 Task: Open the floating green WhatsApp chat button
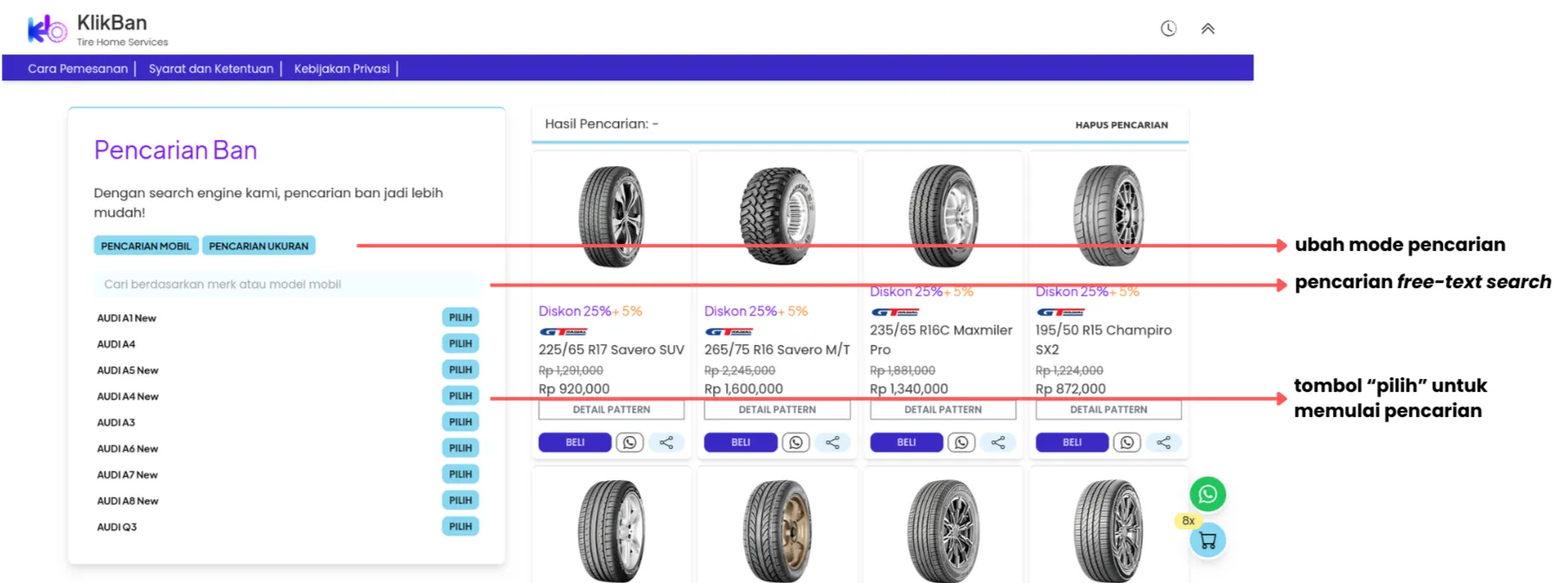click(x=1208, y=494)
